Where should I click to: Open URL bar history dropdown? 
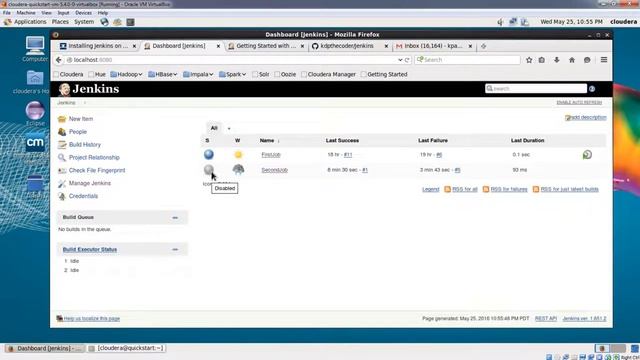click(400, 60)
